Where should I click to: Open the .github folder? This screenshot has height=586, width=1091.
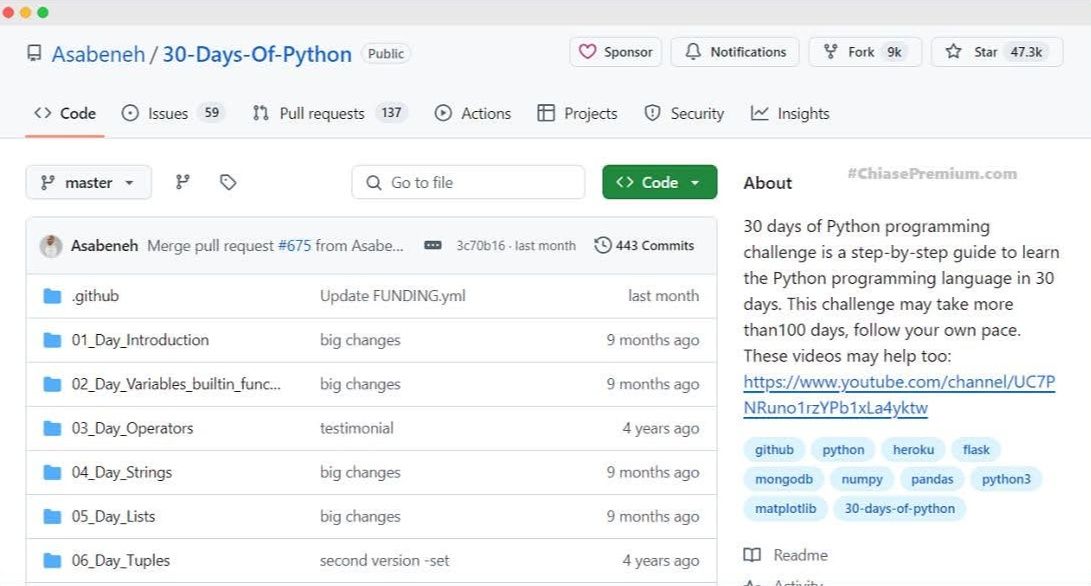click(x=95, y=296)
